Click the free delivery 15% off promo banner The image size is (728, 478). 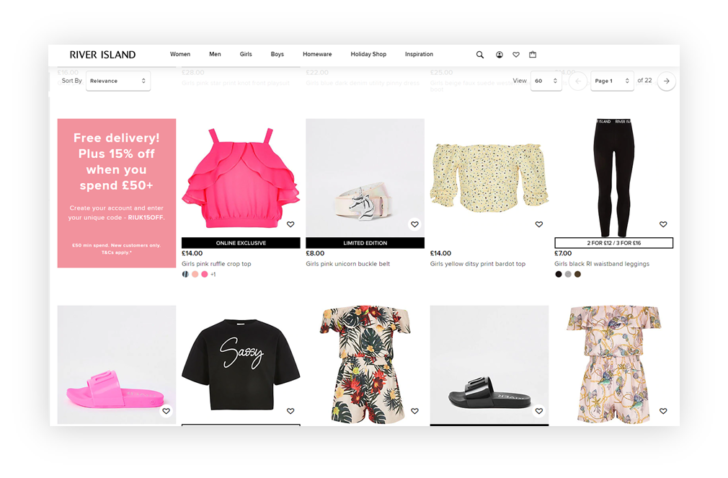[x=117, y=193]
